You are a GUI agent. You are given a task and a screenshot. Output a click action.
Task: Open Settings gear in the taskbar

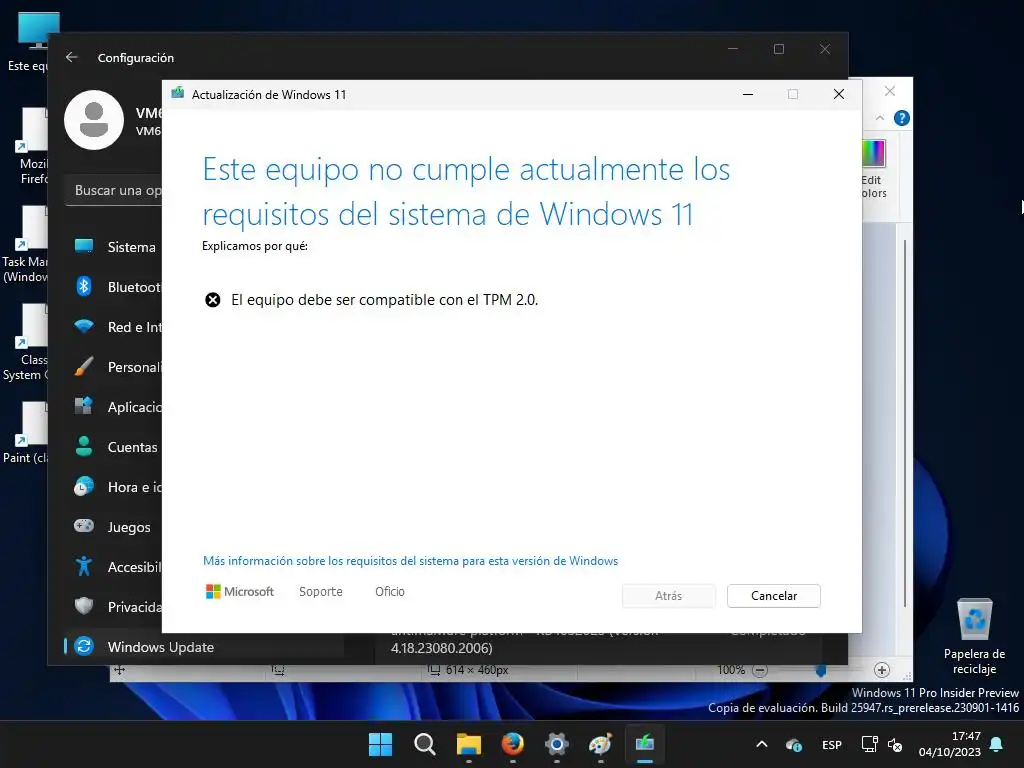[556, 744]
